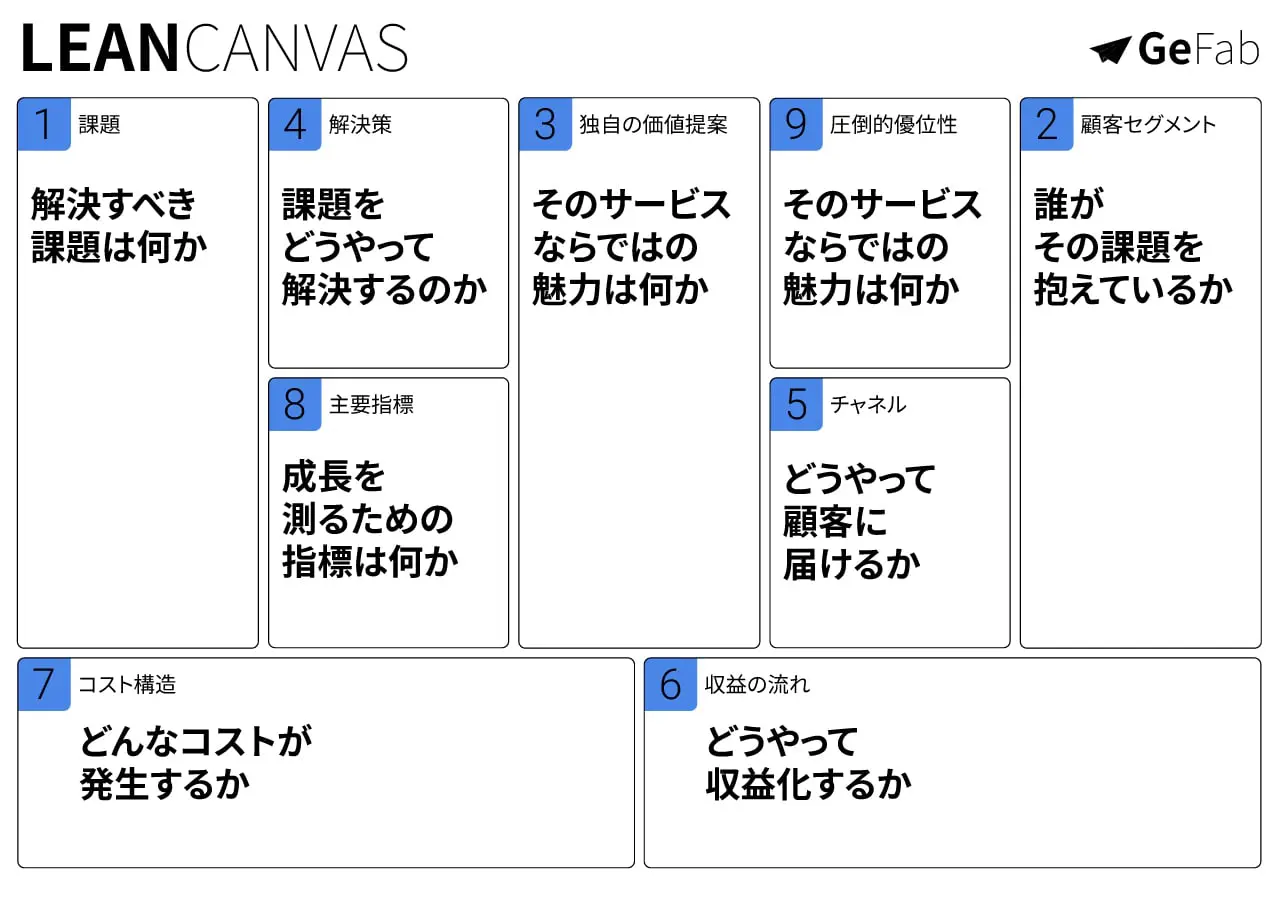Select the 独自の価値提案 section label
This screenshot has height=906, width=1280.
[x=653, y=125]
